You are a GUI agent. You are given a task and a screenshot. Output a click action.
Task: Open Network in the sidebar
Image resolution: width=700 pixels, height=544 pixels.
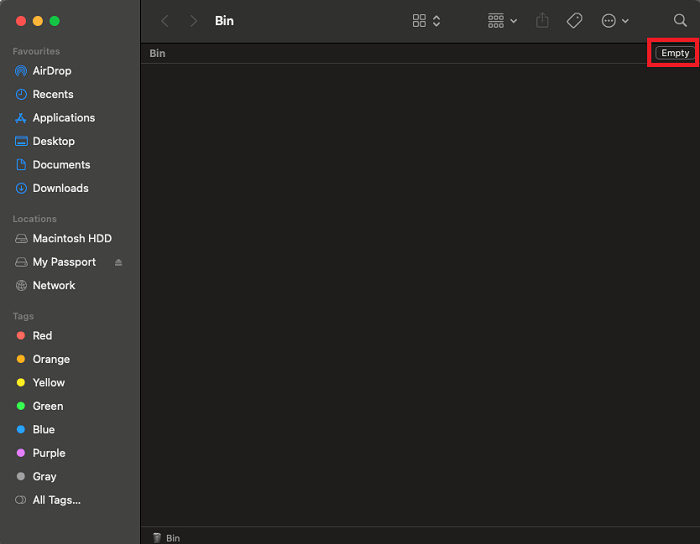(54, 285)
